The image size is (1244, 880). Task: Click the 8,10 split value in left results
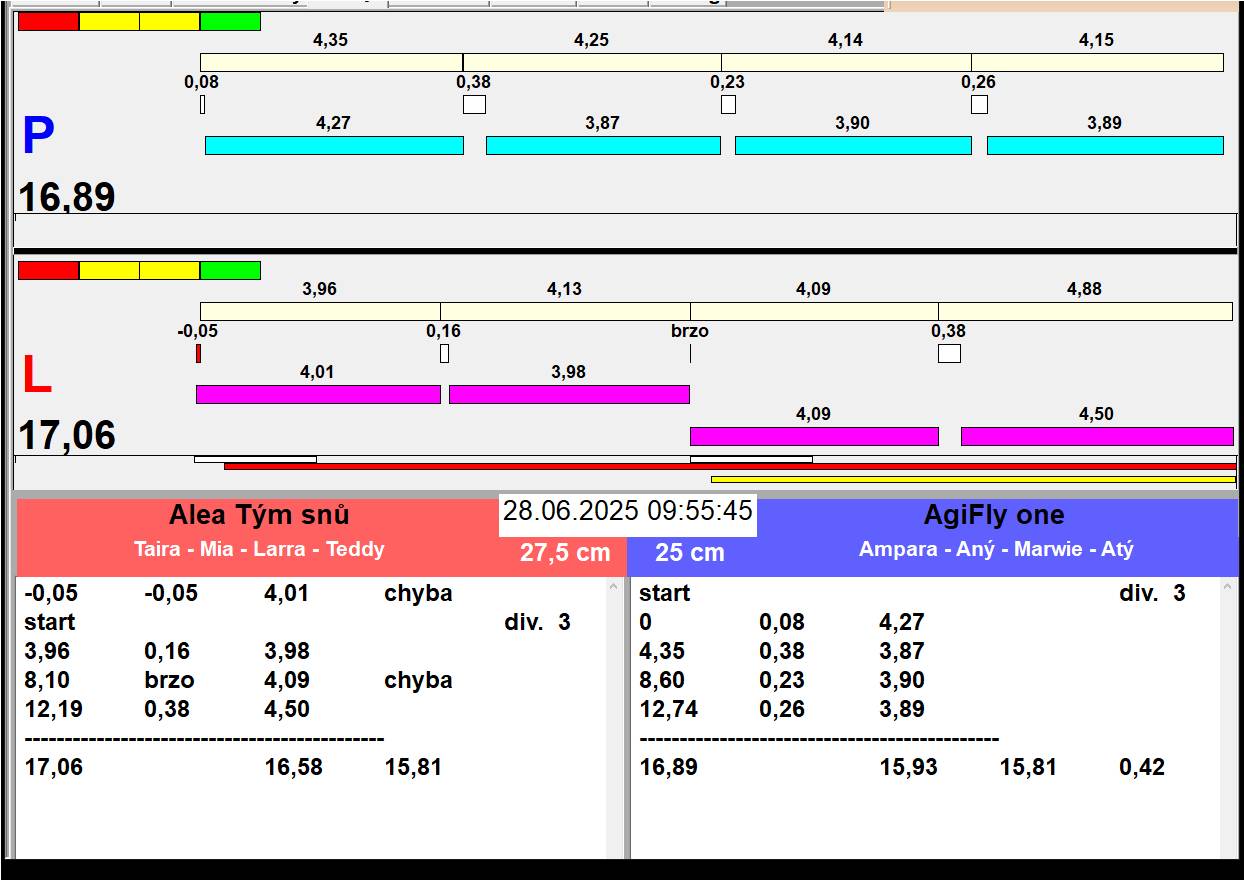(x=48, y=680)
